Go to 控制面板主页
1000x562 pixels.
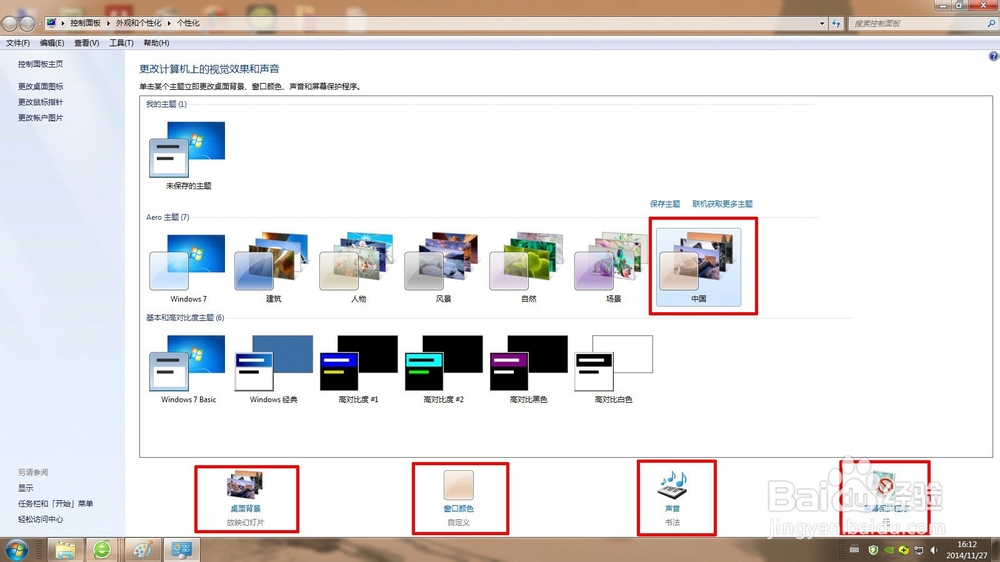(x=40, y=64)
